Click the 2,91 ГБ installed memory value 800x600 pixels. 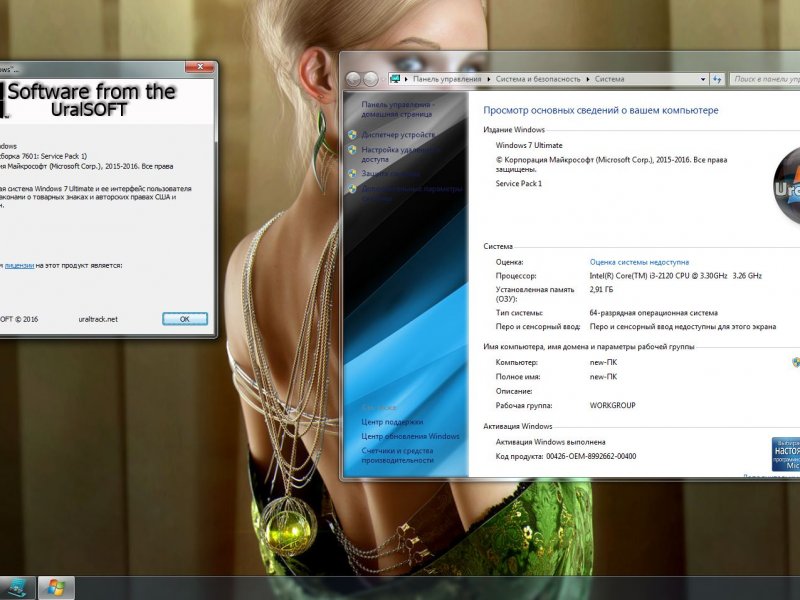pos(601,290)
